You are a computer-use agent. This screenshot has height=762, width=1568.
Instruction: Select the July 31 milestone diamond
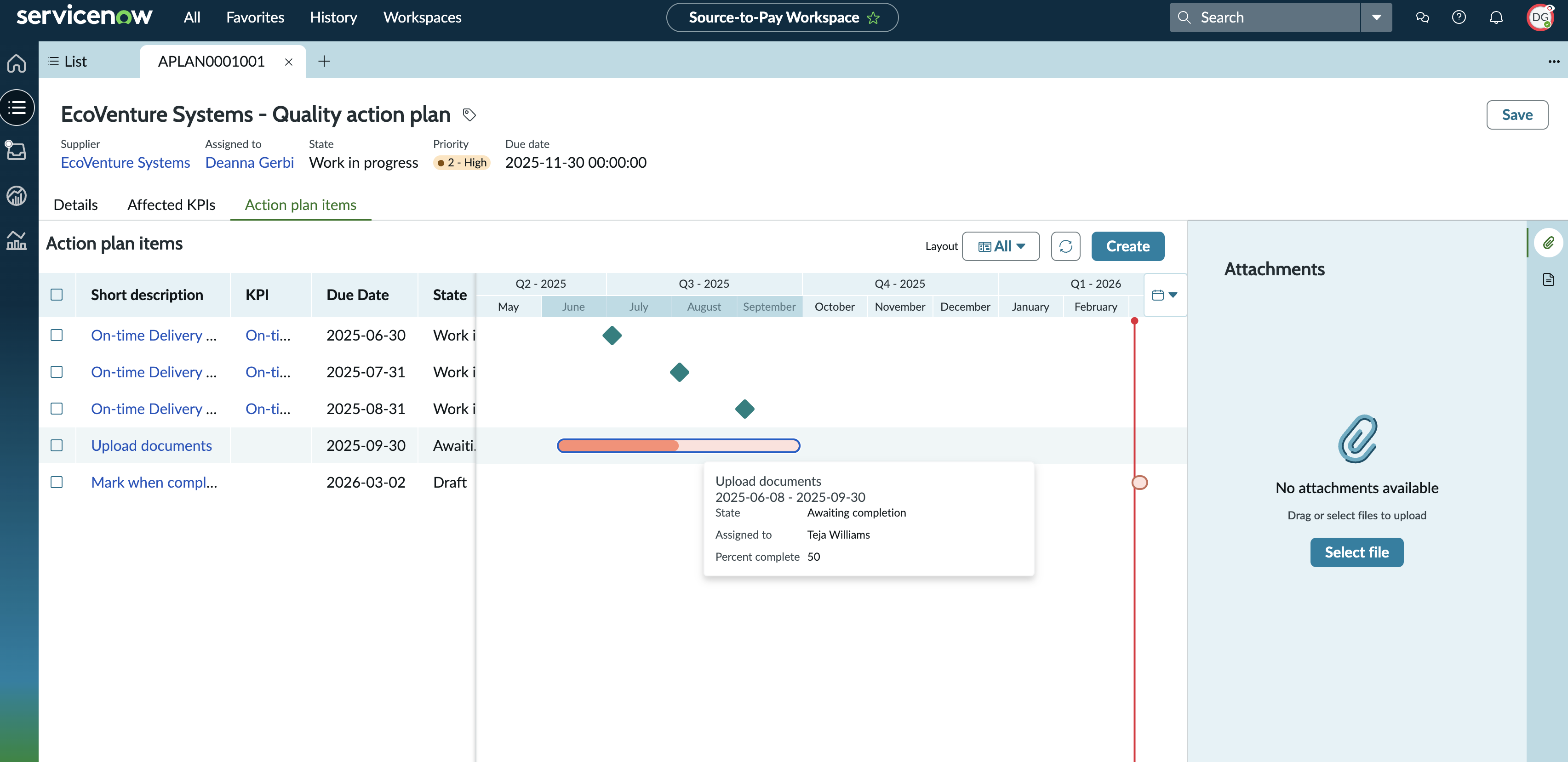click(x=679, y=372)
